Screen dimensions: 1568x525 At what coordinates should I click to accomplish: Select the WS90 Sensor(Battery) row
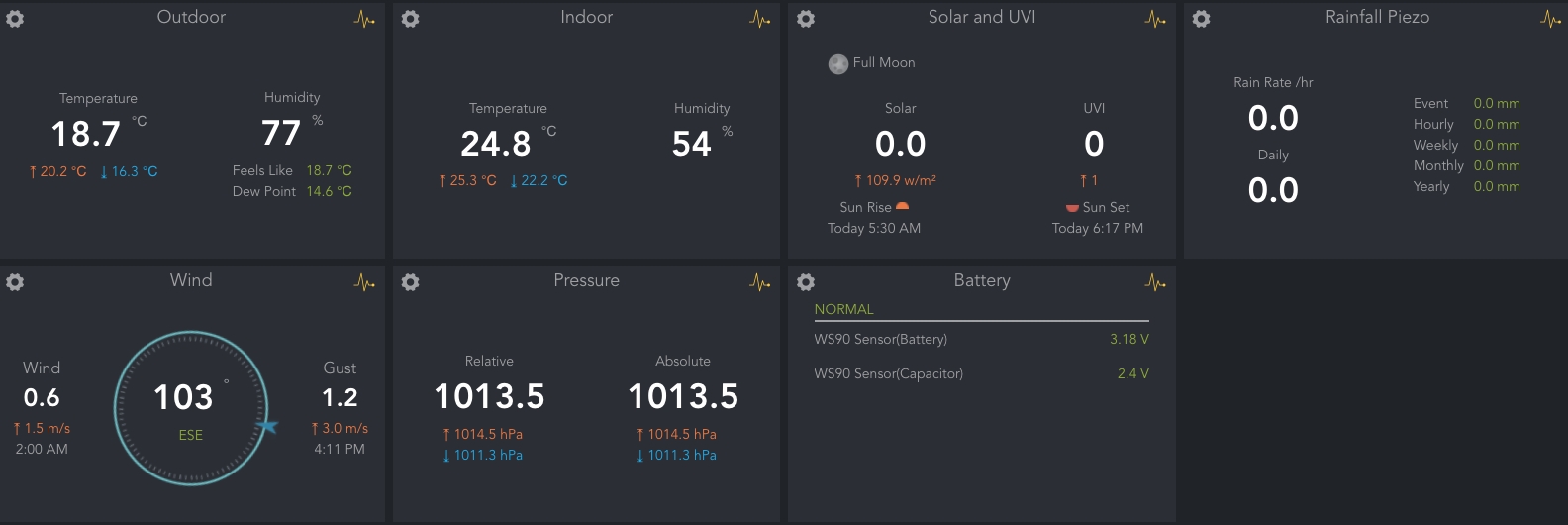pos(980,339)
